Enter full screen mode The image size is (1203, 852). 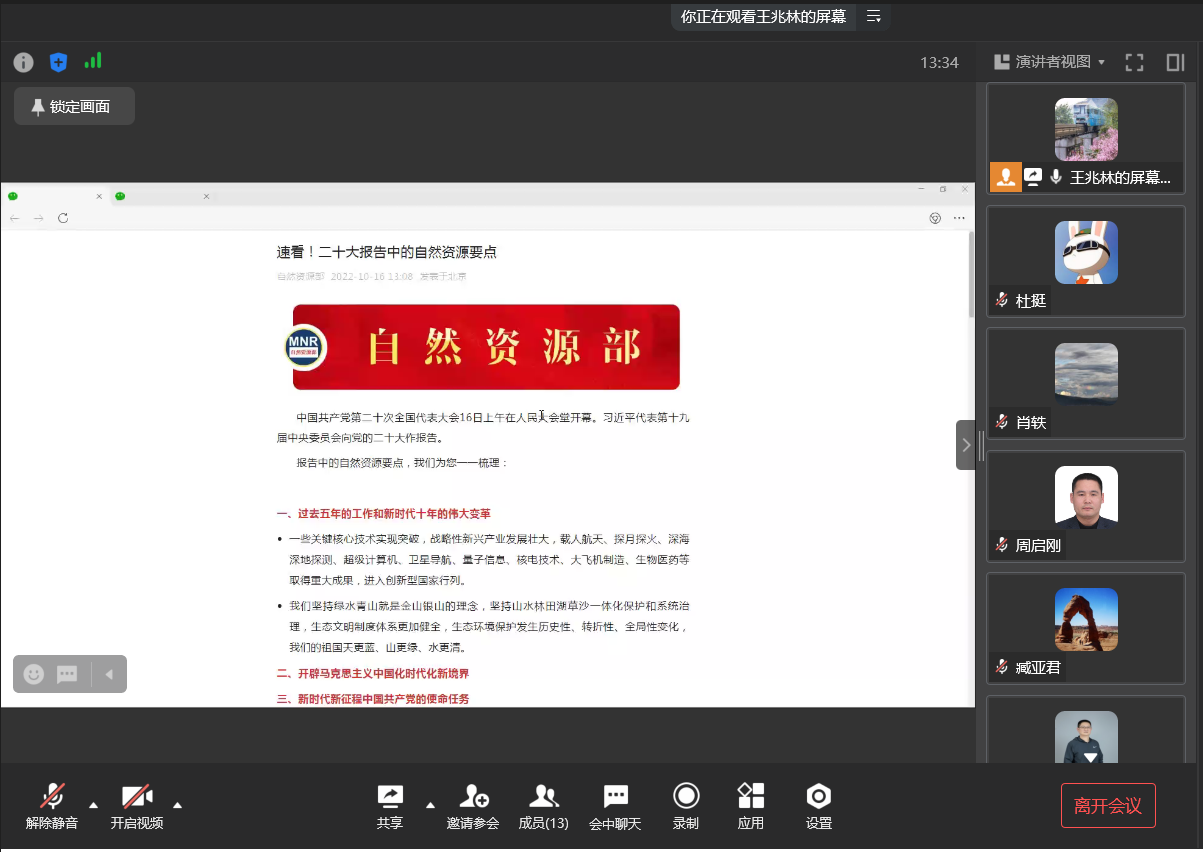point(1134,62)
